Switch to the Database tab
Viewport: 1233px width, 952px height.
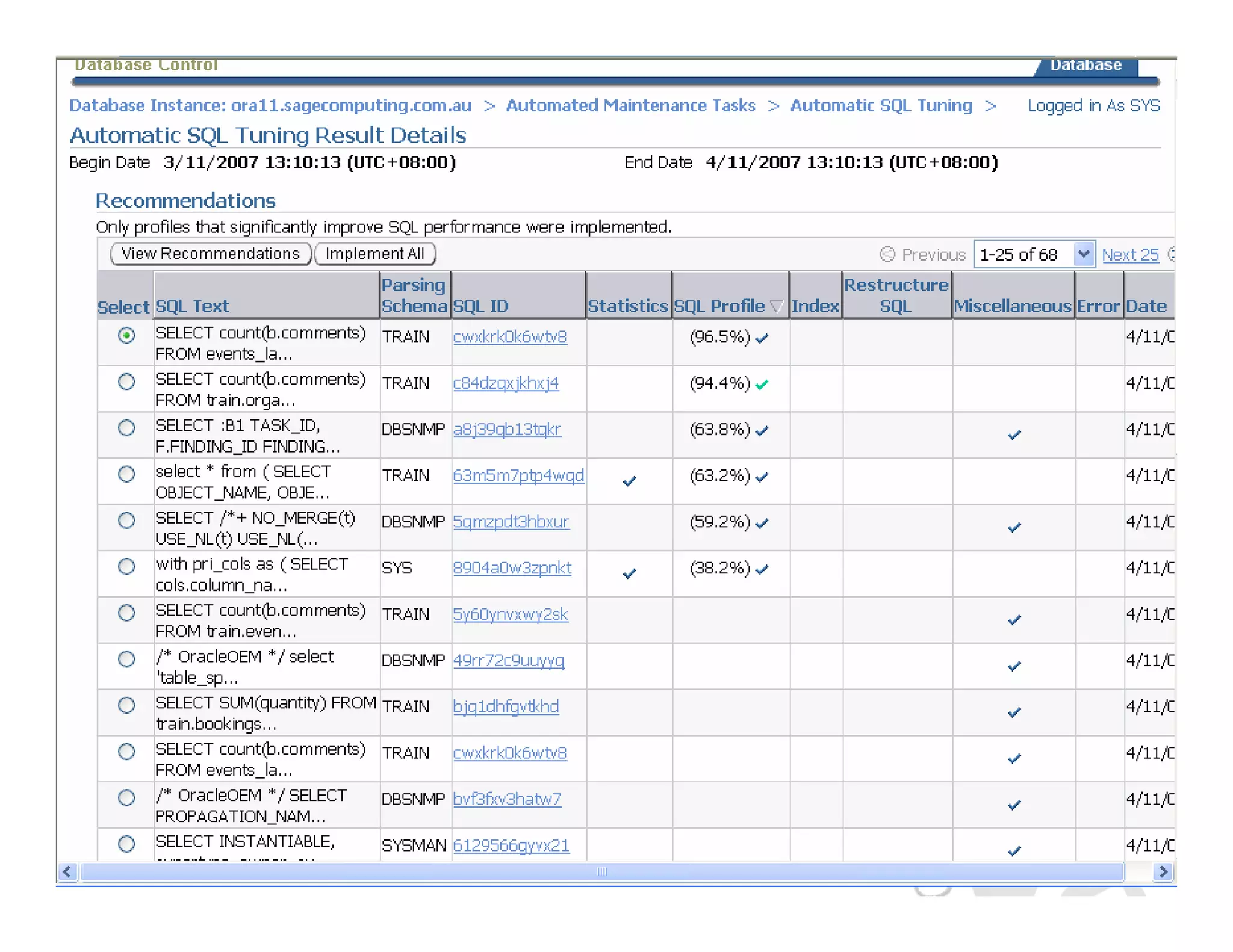pos(1085,65)
